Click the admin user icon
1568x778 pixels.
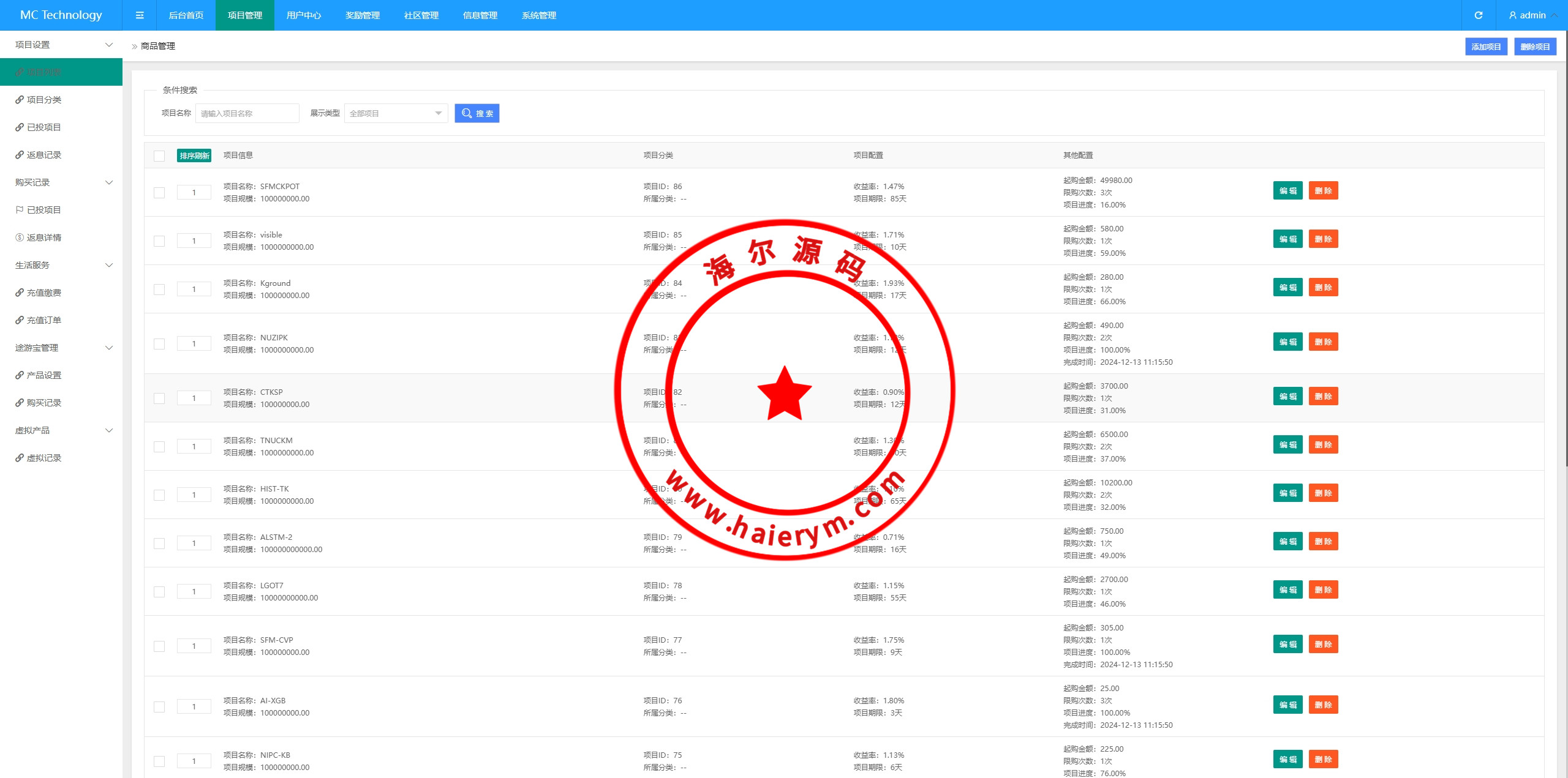(1513, 15)
